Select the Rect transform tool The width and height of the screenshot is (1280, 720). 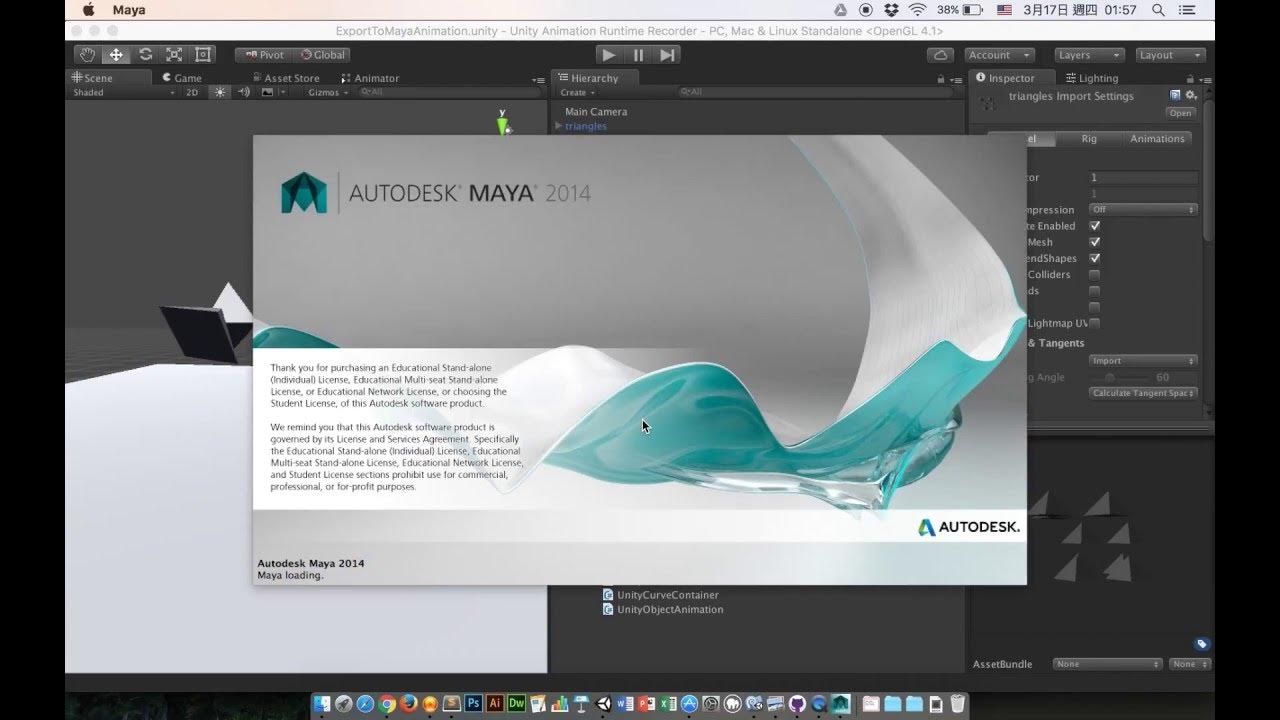tap(203, 55)
